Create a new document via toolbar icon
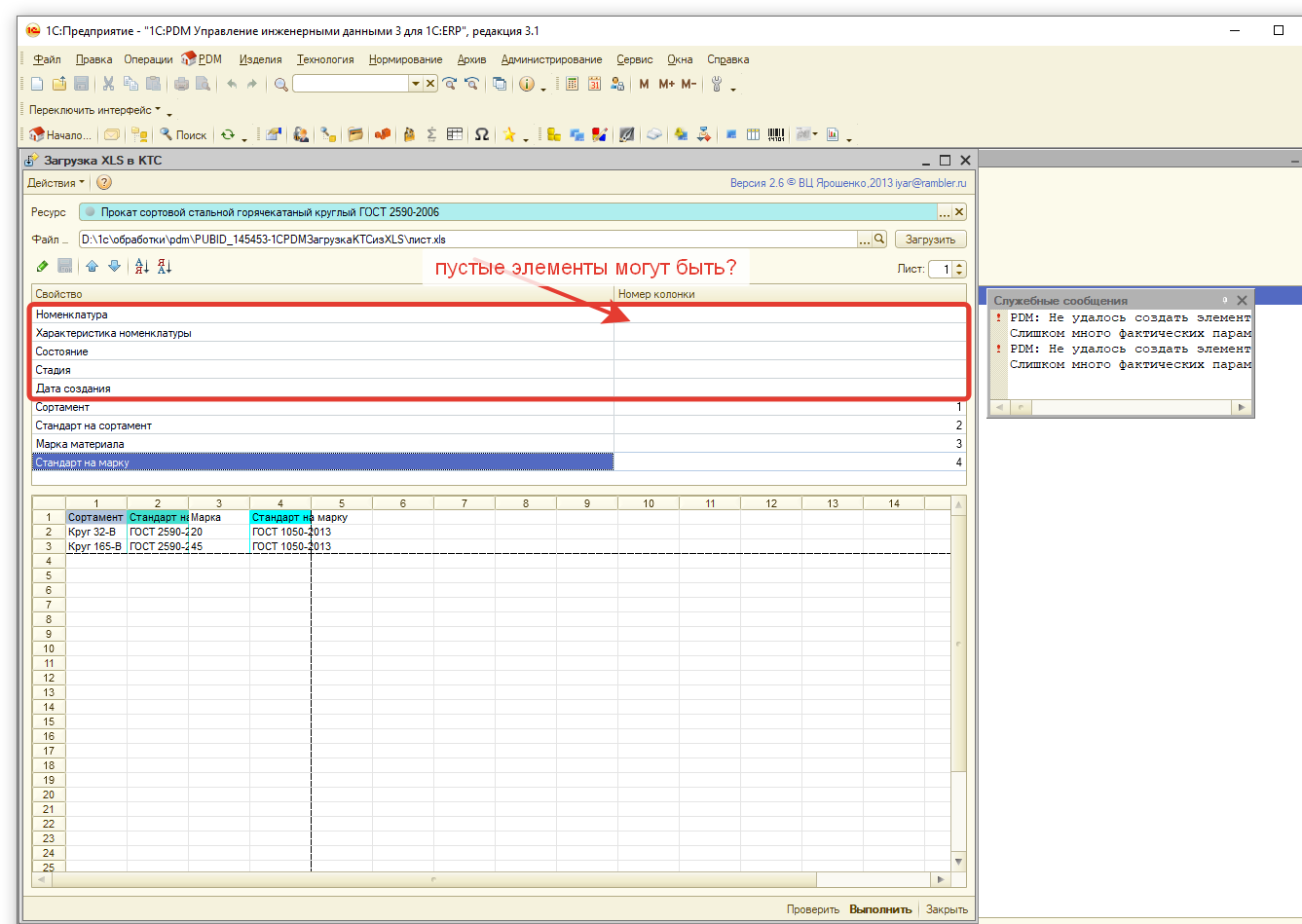The image size is (1302, 924). pyautogui.click(x=37, y=85)
